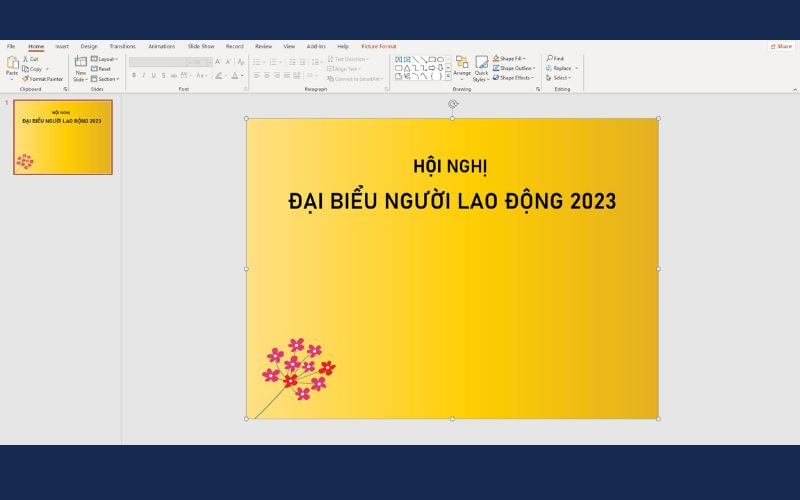800x500 pixels.
Task: Open the Select dropdown in Editing
Action: pyautogui.click(x=558, y=78)
